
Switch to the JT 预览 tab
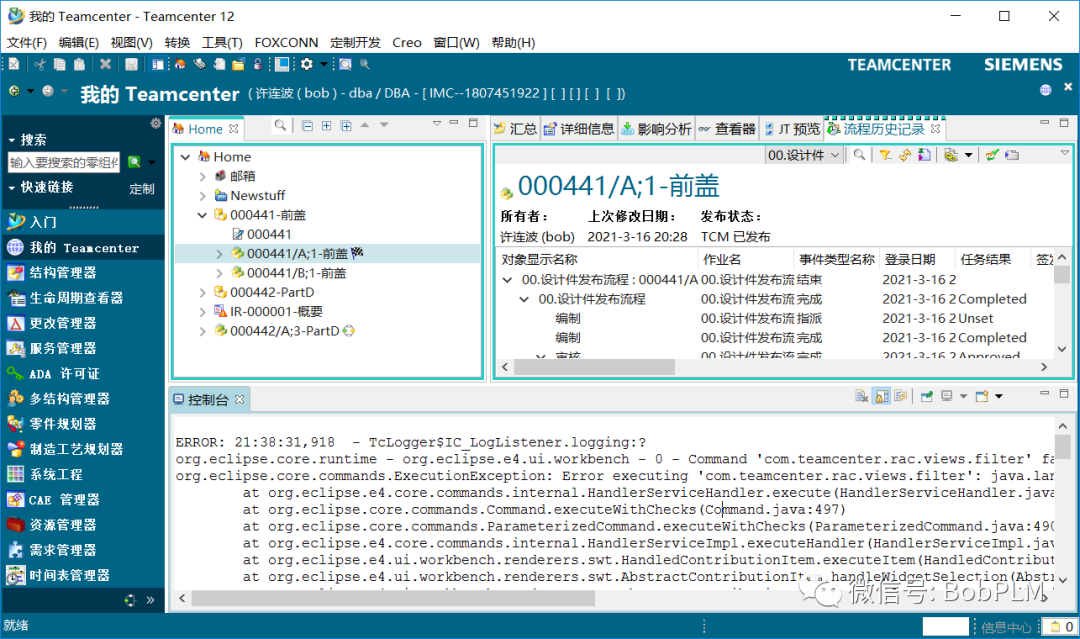point(792,129)
